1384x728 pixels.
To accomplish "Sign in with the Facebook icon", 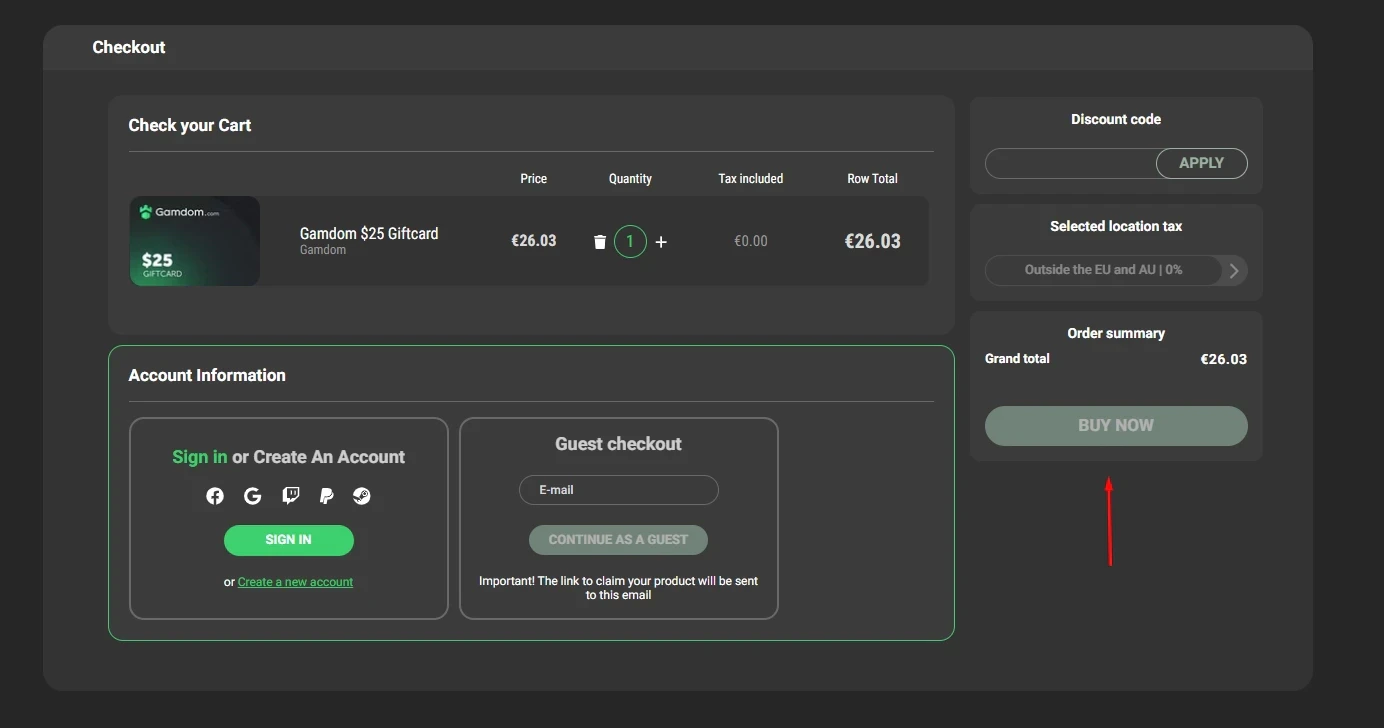I will tap(215, 496).
